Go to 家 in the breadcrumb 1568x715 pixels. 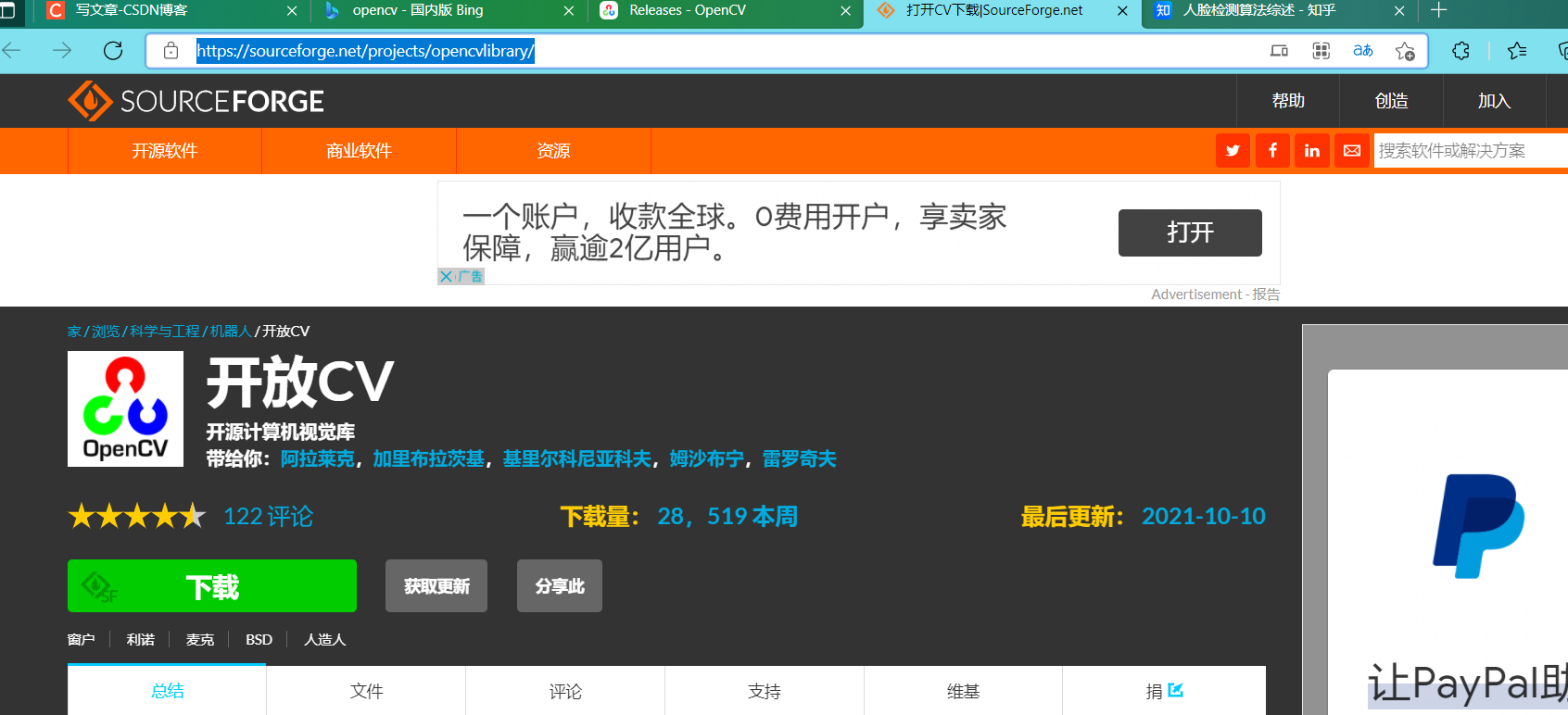74,332
